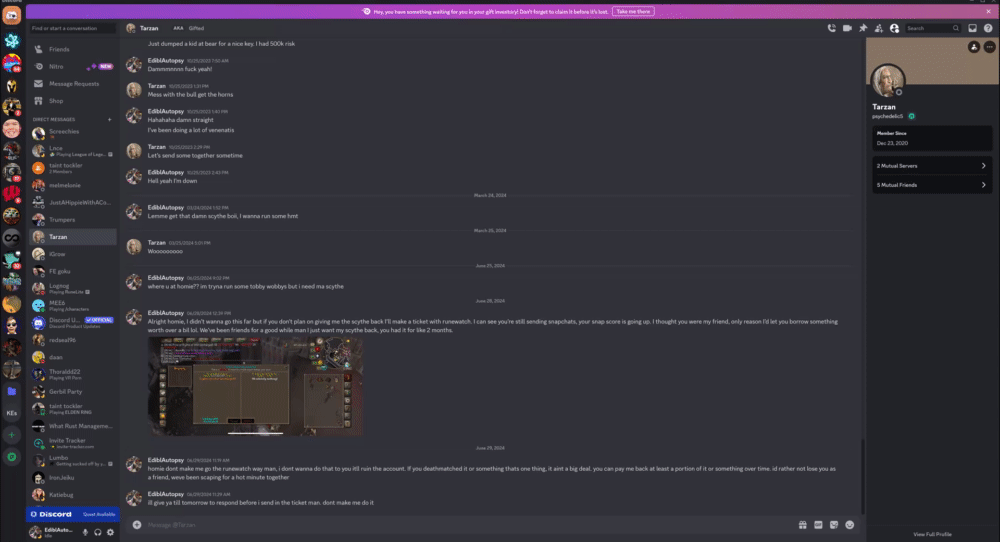Click Find or start a conversation box

[x=72, y=28]
